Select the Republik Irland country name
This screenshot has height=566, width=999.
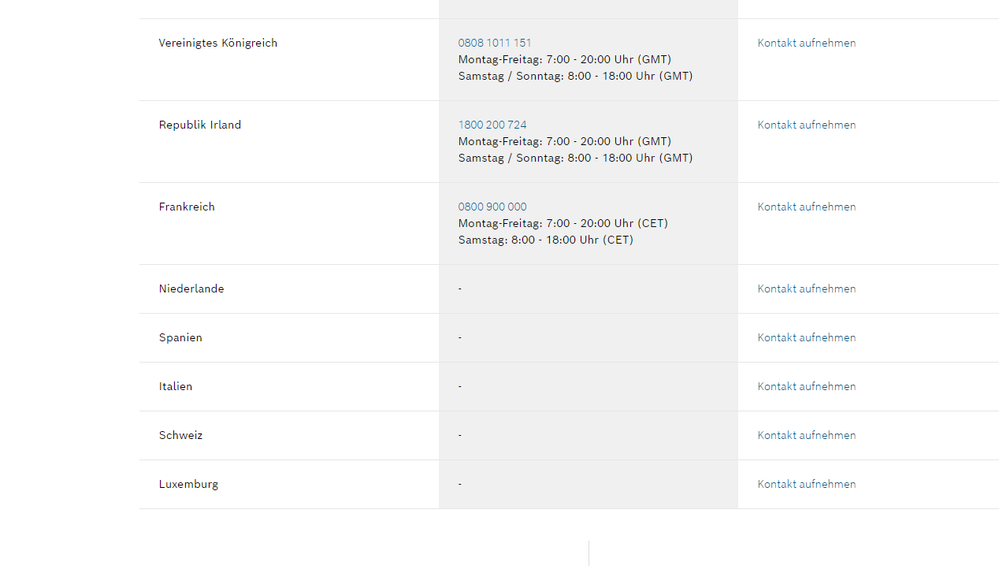(200, 125)
